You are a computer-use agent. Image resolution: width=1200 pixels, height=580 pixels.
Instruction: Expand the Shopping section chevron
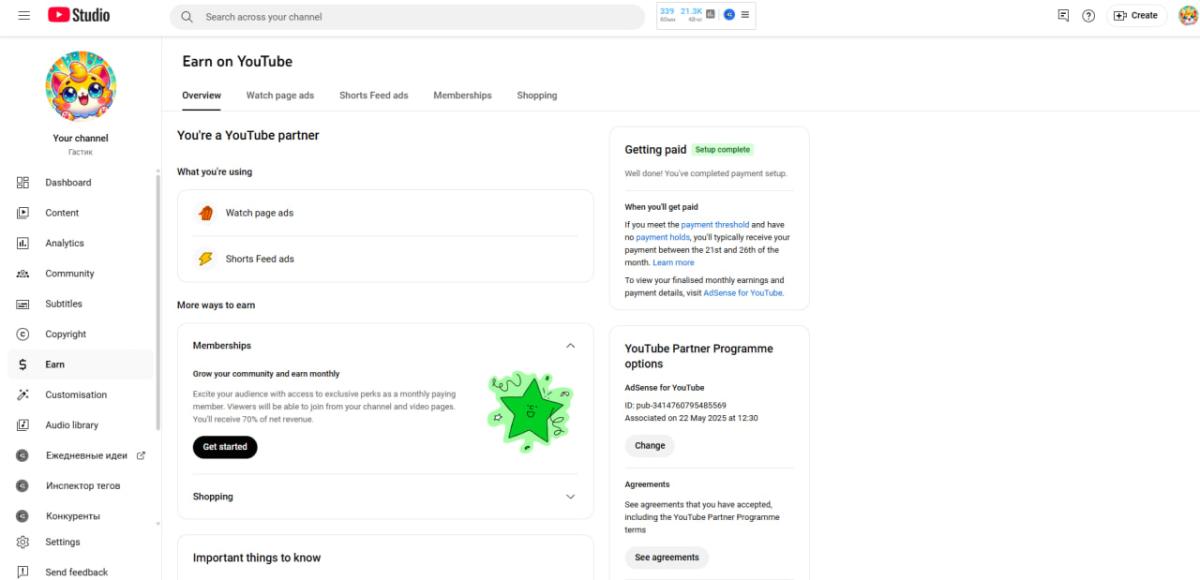tap(571, 497)
